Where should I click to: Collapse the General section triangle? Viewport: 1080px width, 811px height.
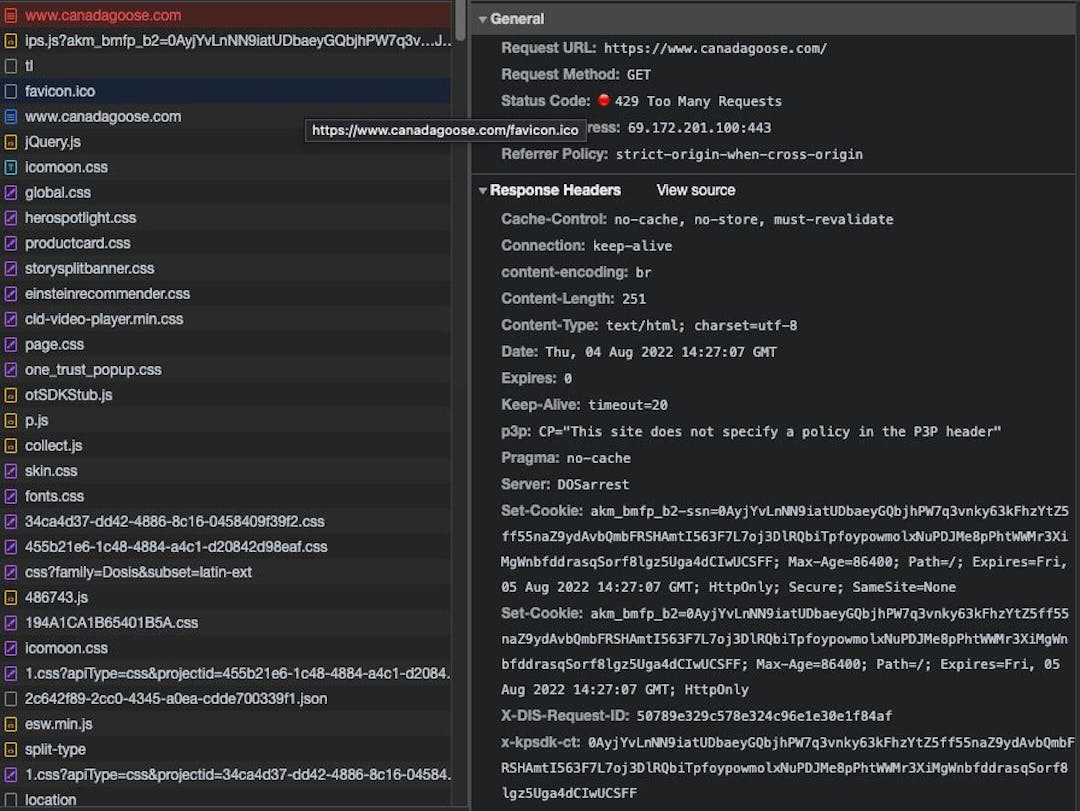click(x=482, y=19)
